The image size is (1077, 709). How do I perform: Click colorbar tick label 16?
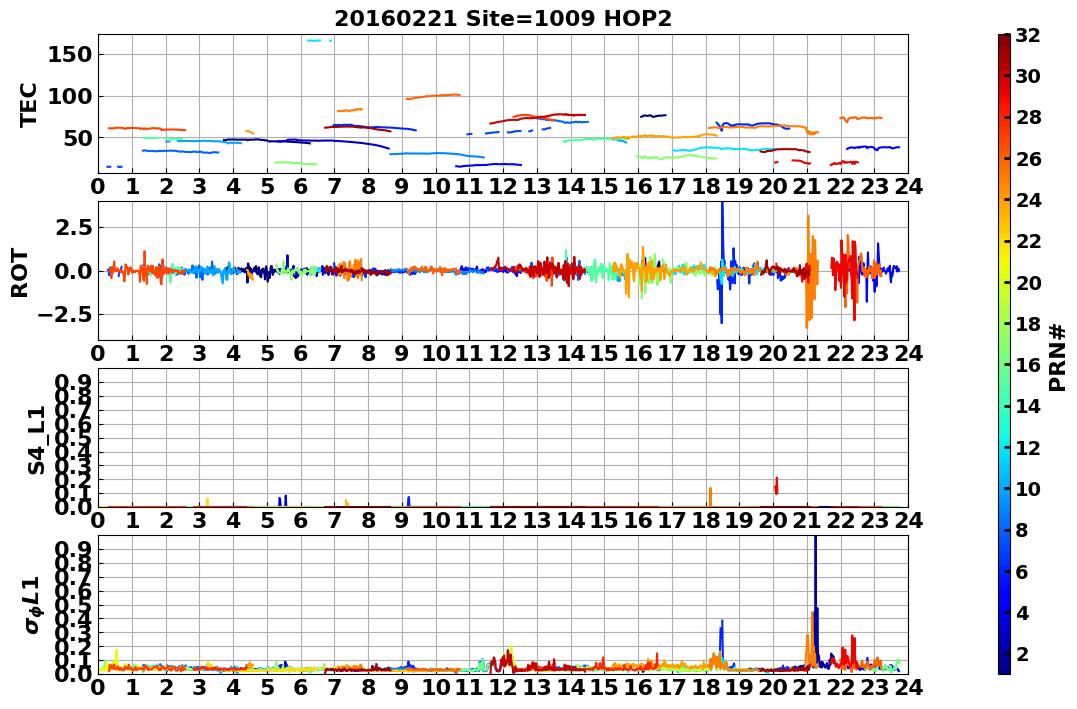(x=1028, y=365)
